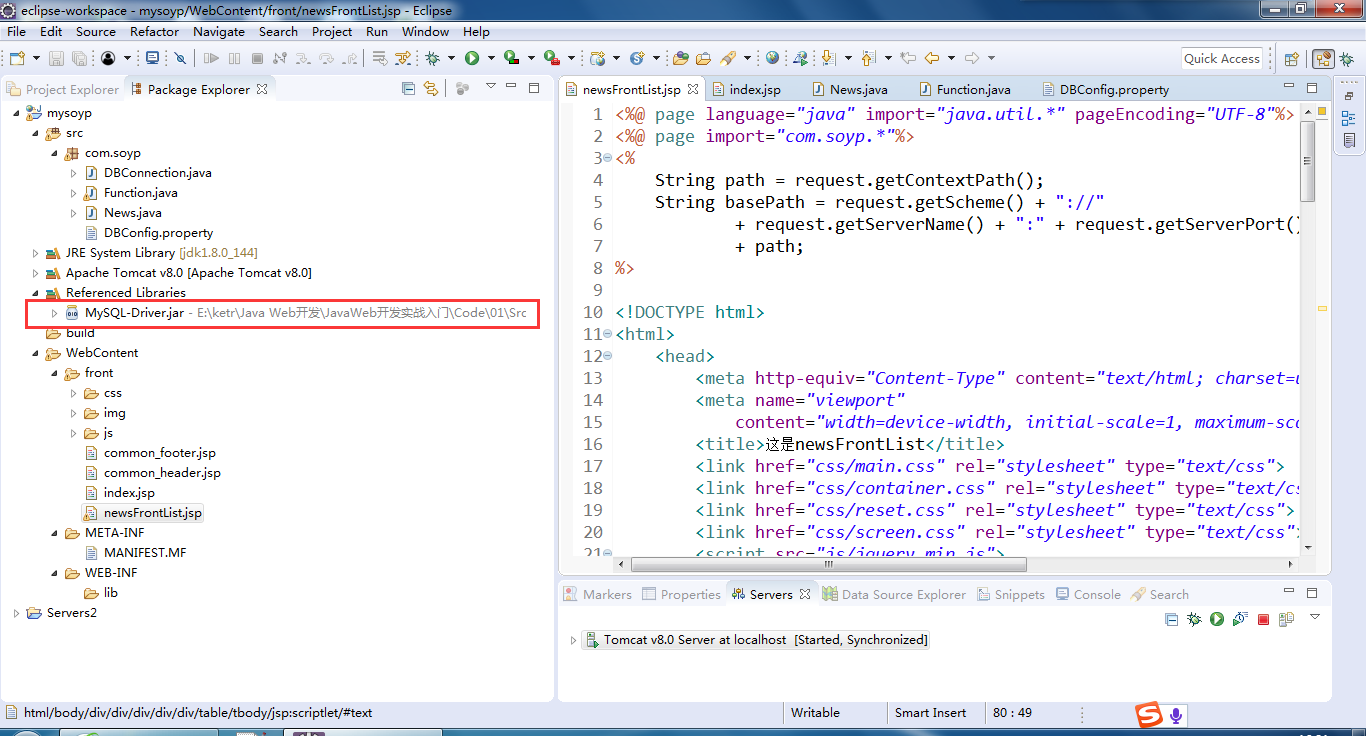Click the Back navigation arrow icon
Image resolution: width=1366 pixels, height=736 pixels.
click(x=932, y=58)
